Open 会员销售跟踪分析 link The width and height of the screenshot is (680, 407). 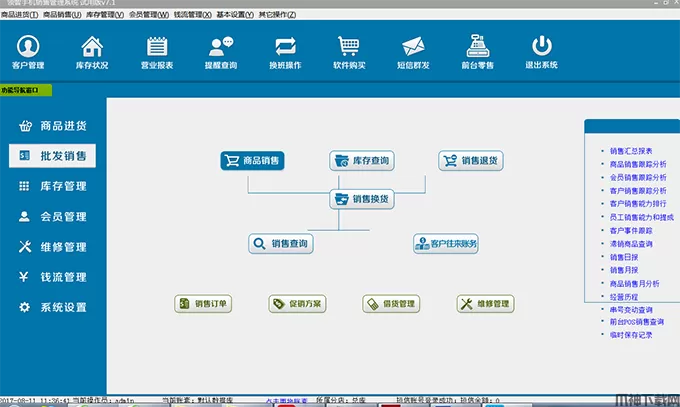coord(638,177)
